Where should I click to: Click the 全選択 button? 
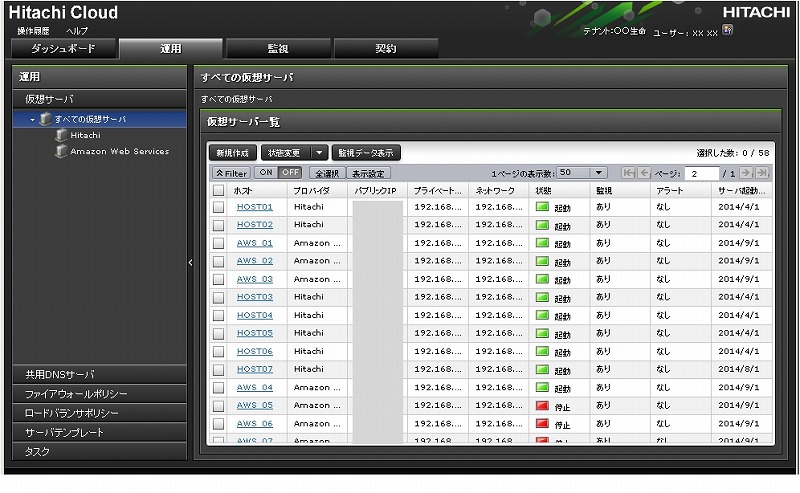click(327, 173)
